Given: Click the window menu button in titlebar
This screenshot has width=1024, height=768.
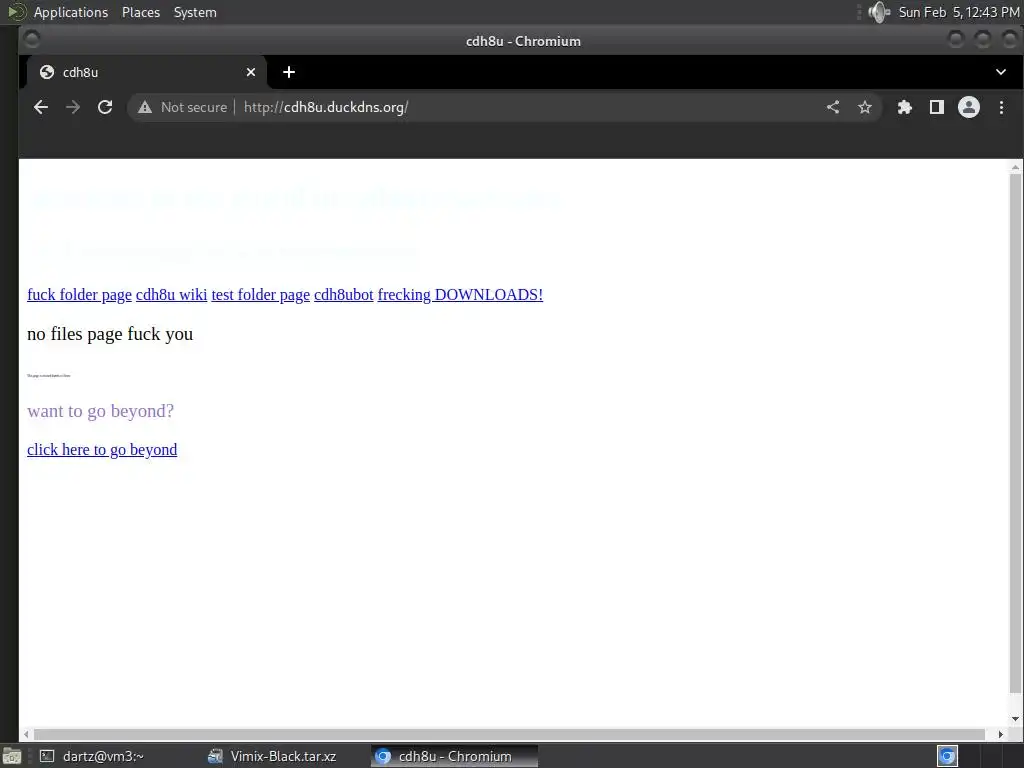Looking at the screenshot, I should tap(31, 40).
